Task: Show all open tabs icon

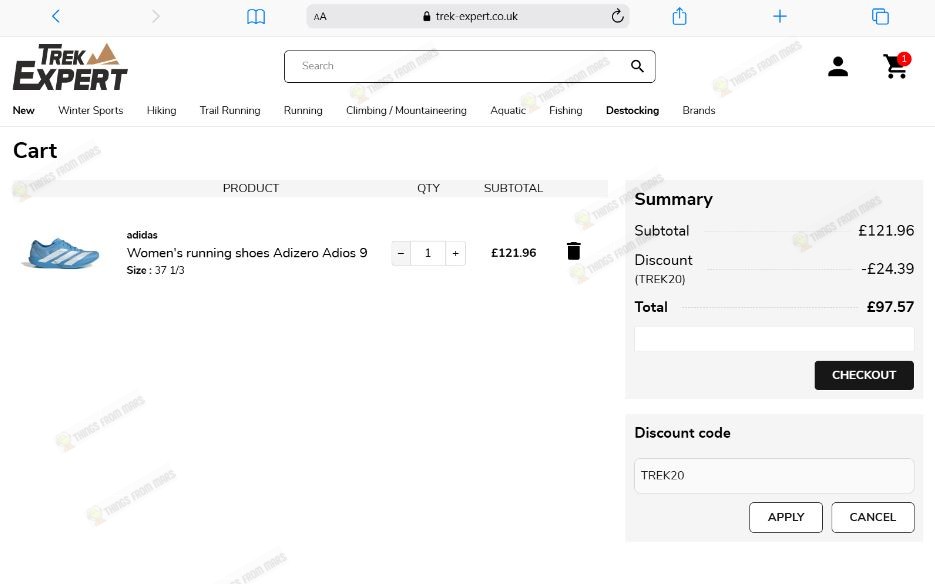Action: pos(880,16)
